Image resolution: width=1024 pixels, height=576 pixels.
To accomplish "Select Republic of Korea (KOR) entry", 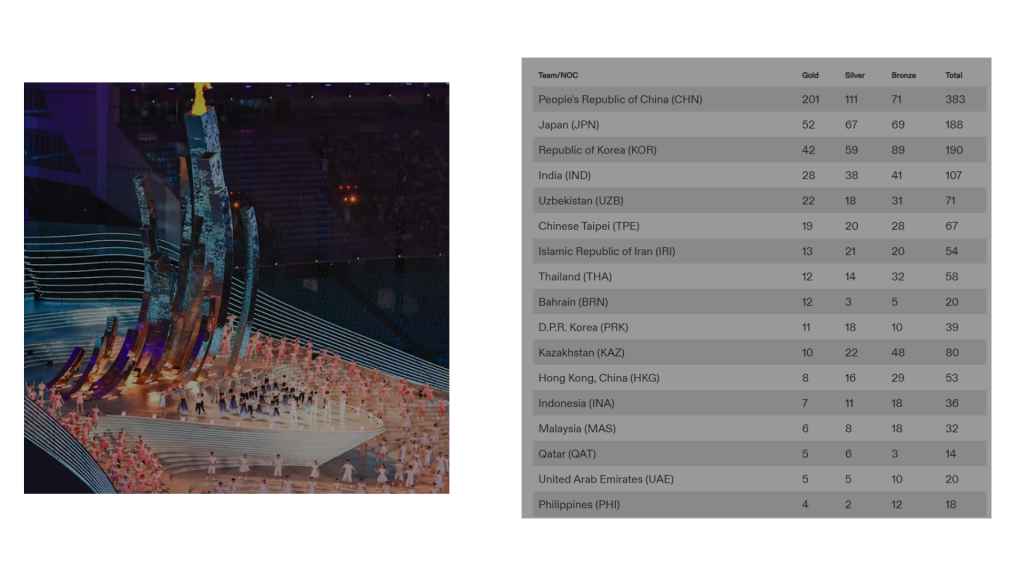I will click(x=597, y=150).
